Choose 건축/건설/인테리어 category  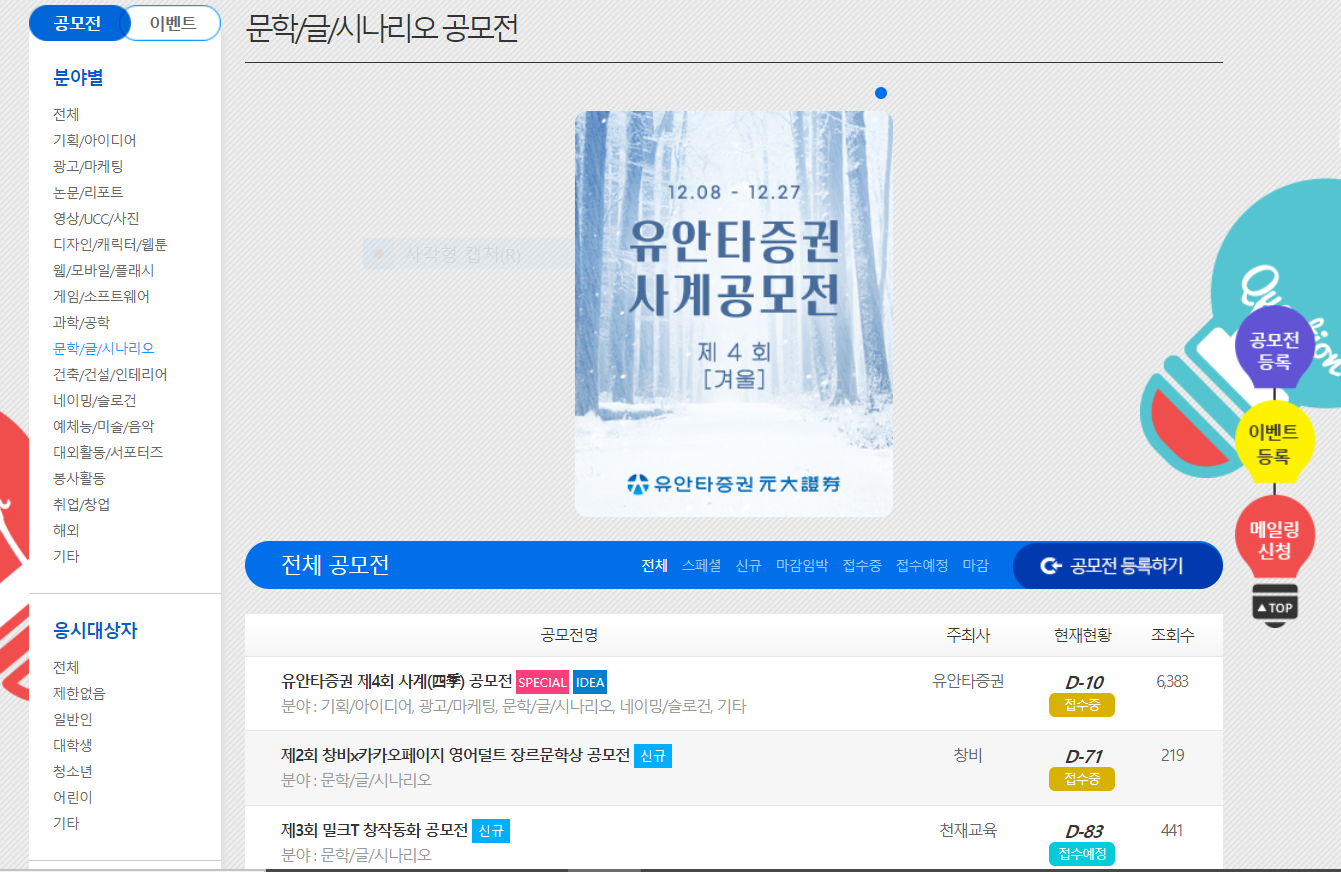(110, 374)
